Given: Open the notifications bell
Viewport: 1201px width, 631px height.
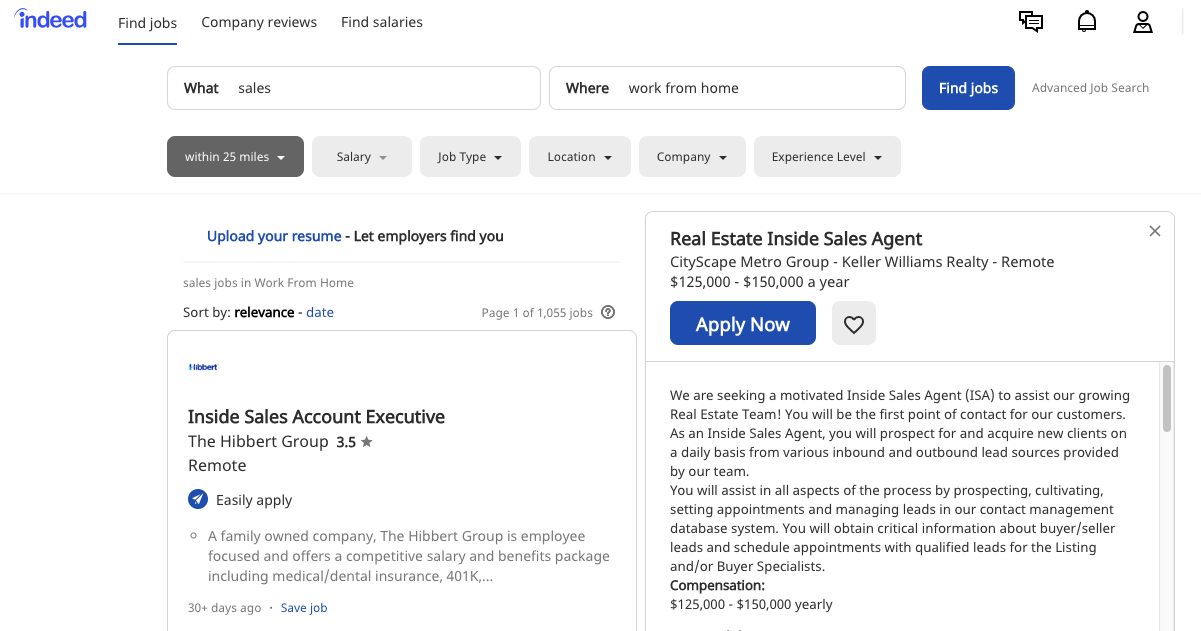Looking at the screenshot, I should 1087,21.
